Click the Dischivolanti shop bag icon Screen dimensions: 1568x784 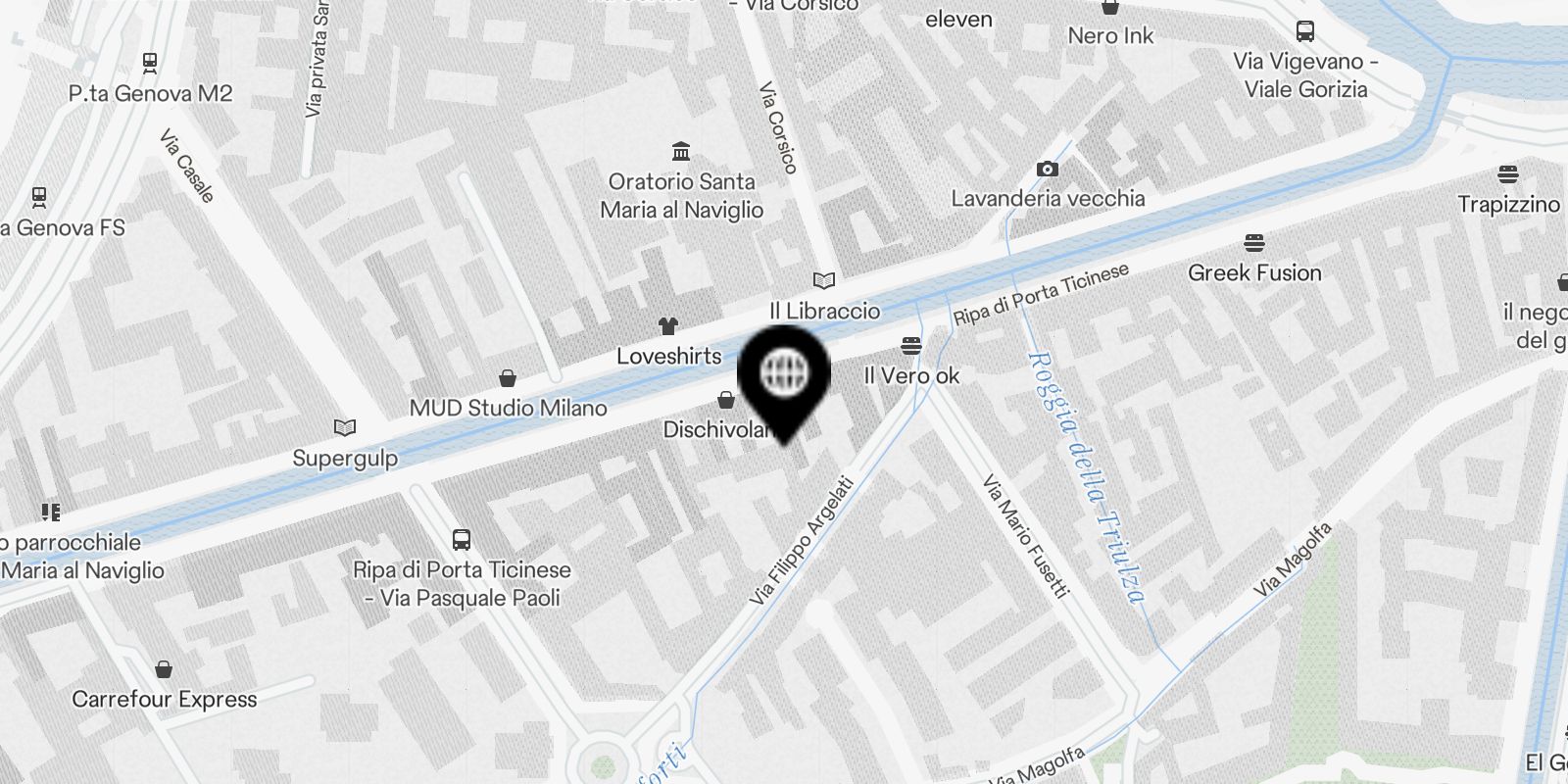[726, 399]
